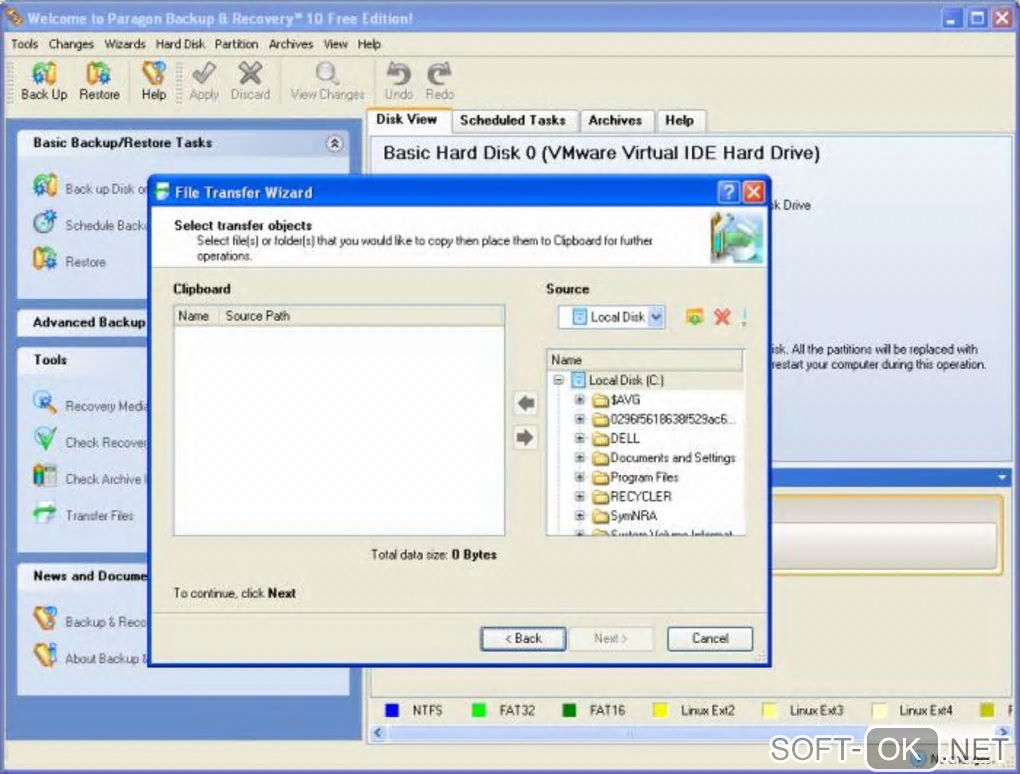Viewport: 1020px width, 774px height.
Task: Close the File Transfer Wizard dialog
Action: point(753,192)
